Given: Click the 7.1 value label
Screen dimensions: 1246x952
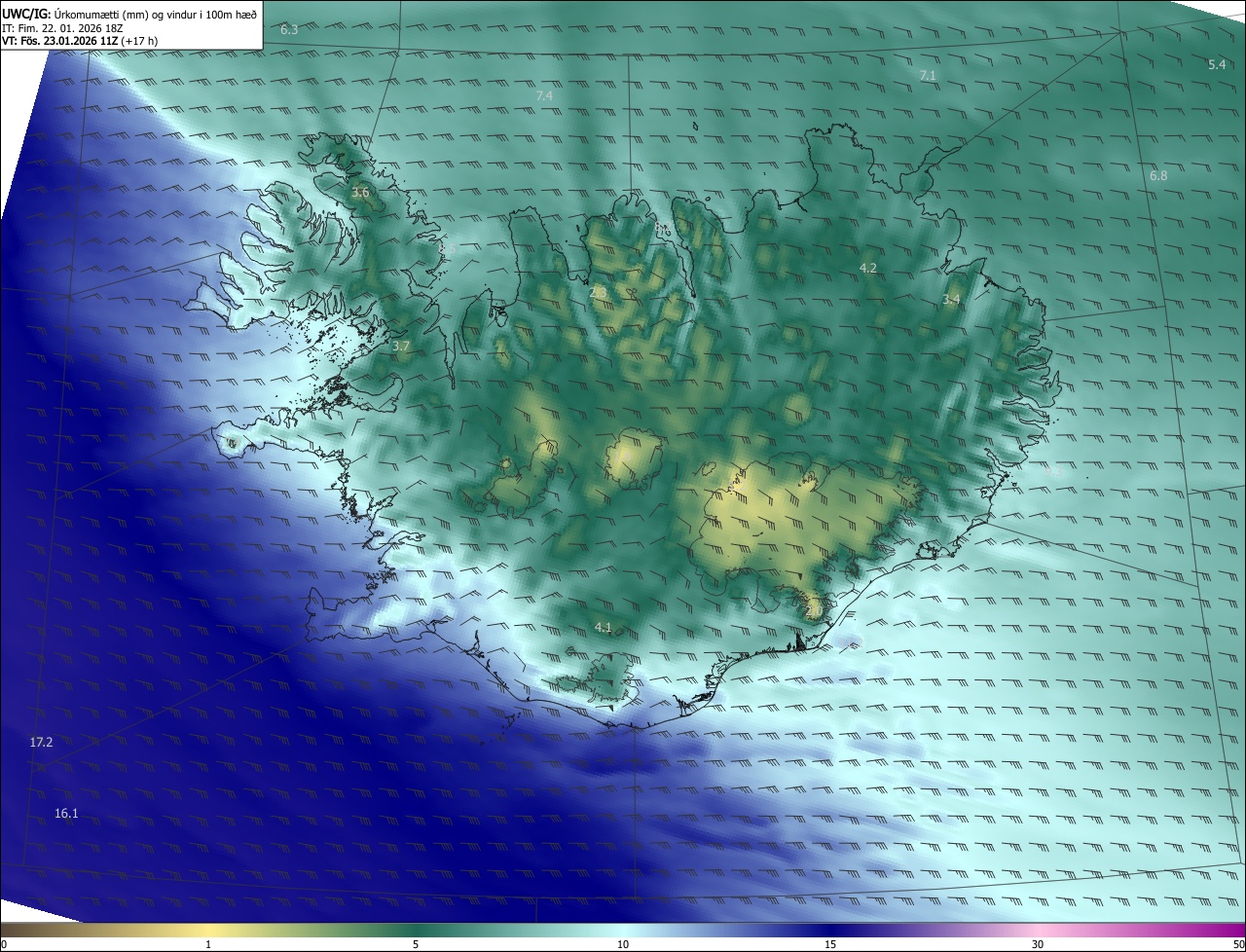Looking at the screenshot, I should 928,75.
